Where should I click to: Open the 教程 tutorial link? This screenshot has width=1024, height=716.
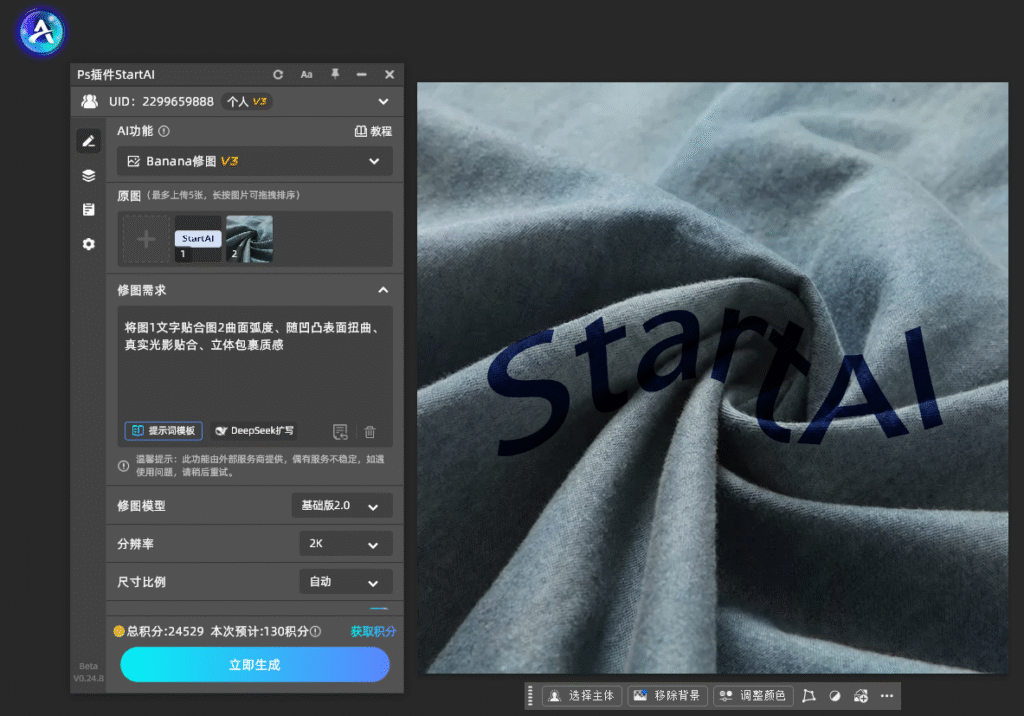pyautogui.click(x=373, y=131)
